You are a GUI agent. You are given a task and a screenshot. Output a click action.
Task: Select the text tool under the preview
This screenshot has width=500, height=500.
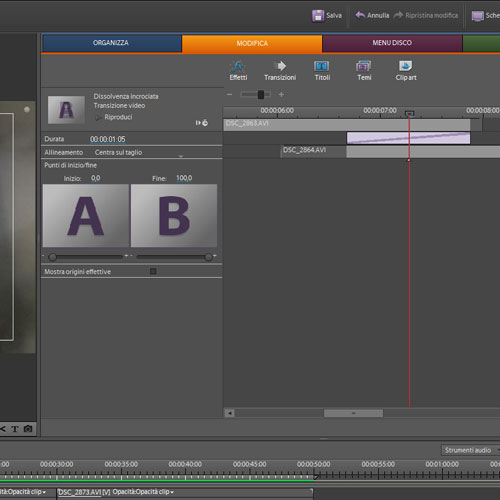pos(15,429)
